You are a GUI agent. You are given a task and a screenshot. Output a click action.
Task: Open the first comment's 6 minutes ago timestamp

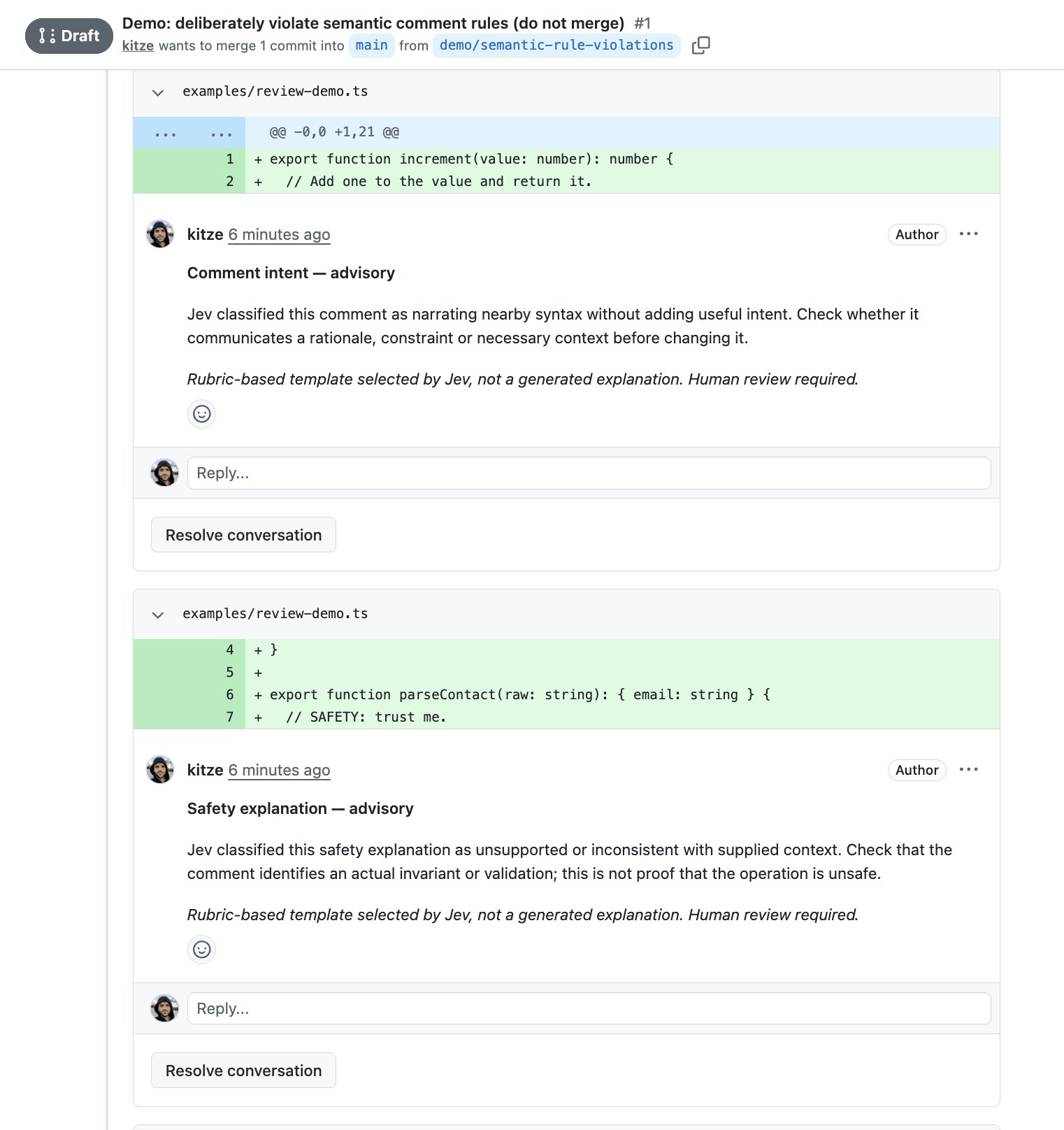tap(279, 234)
